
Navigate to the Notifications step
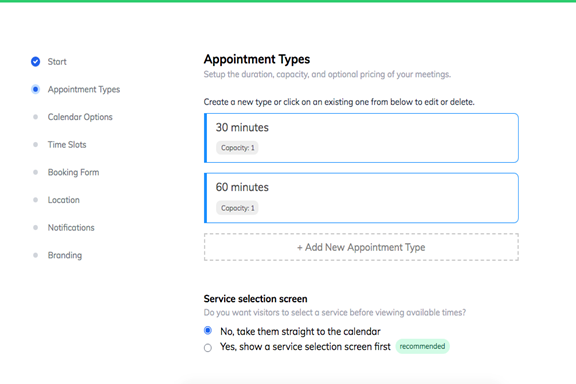(71, 227)
